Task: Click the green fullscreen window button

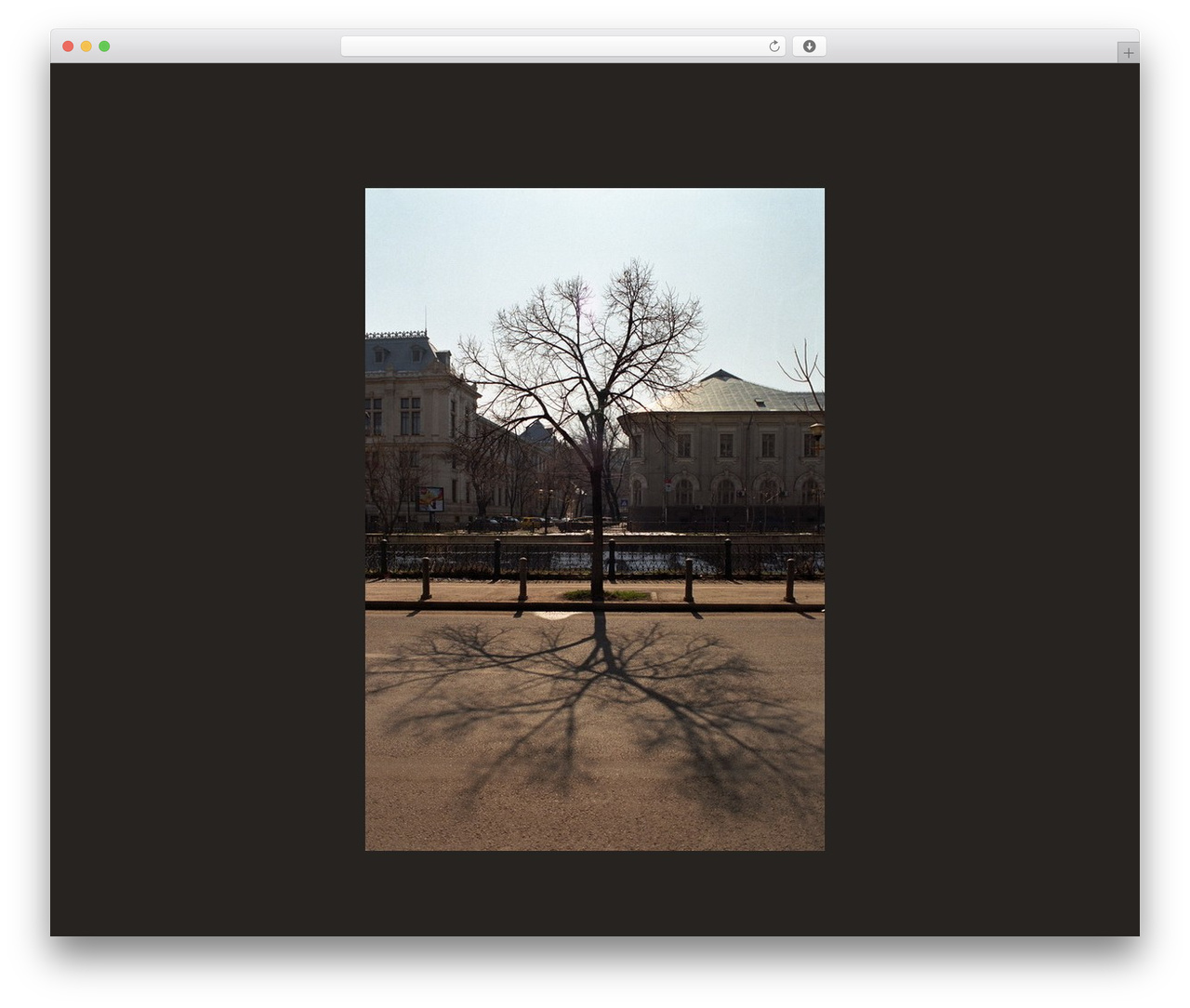Action: [x=104, y=46]
